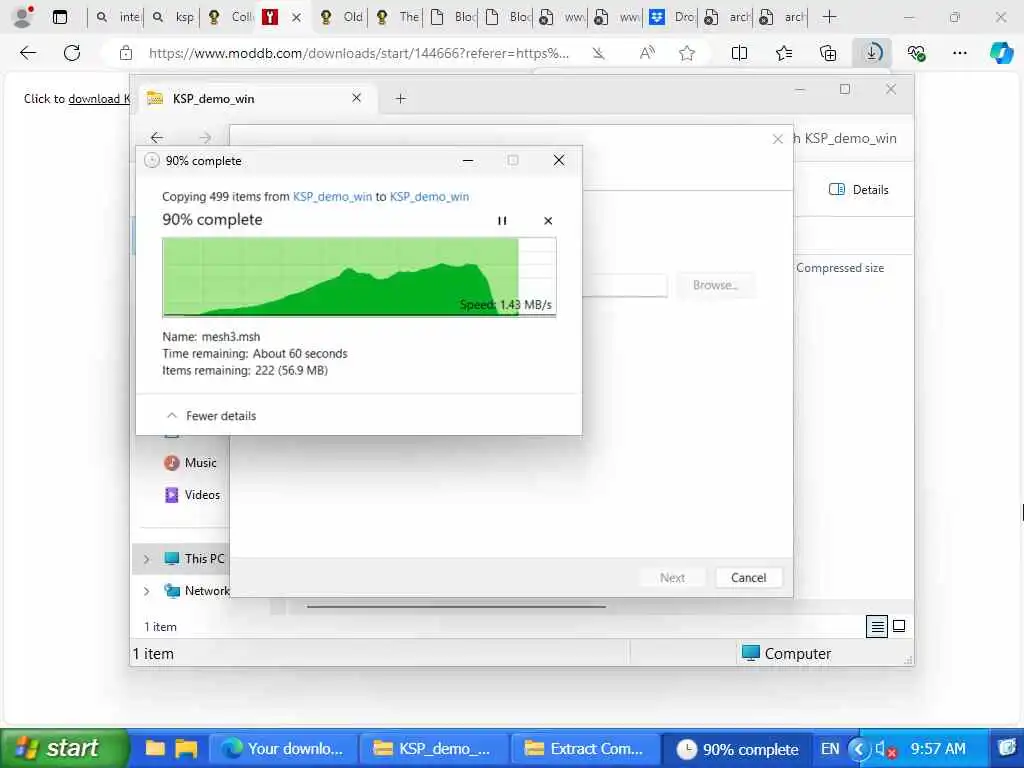Click the copy speed progress graph
The image size is (1024, 768).
tap(359, 277)
